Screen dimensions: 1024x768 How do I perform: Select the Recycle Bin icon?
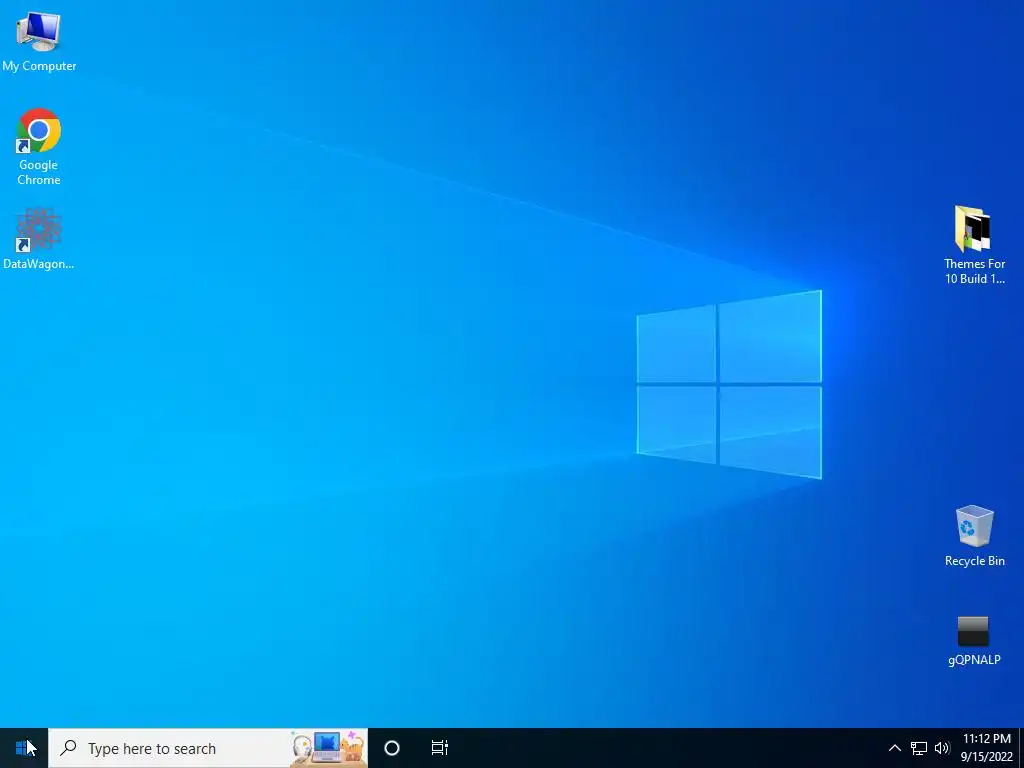point(974,536)
